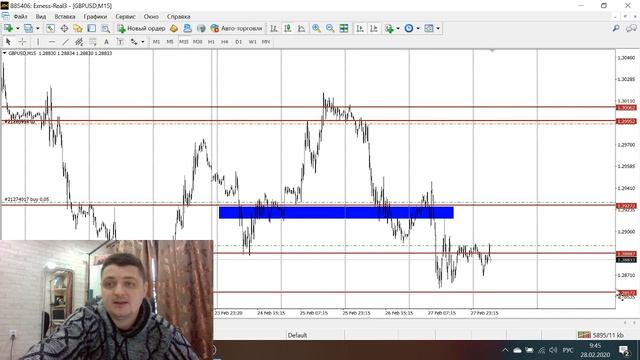Select the crosshair tool
Viewport: 640px width, 360px height.
pyautogui.click(x=22, y=42)
